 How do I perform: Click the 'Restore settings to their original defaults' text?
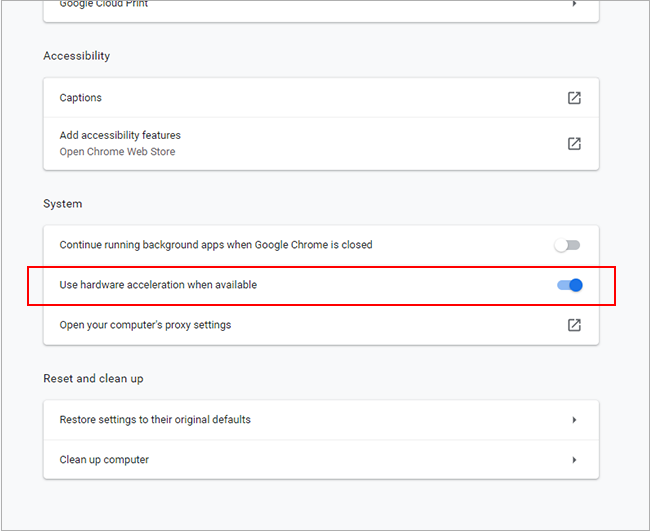(x=155, y=420)
